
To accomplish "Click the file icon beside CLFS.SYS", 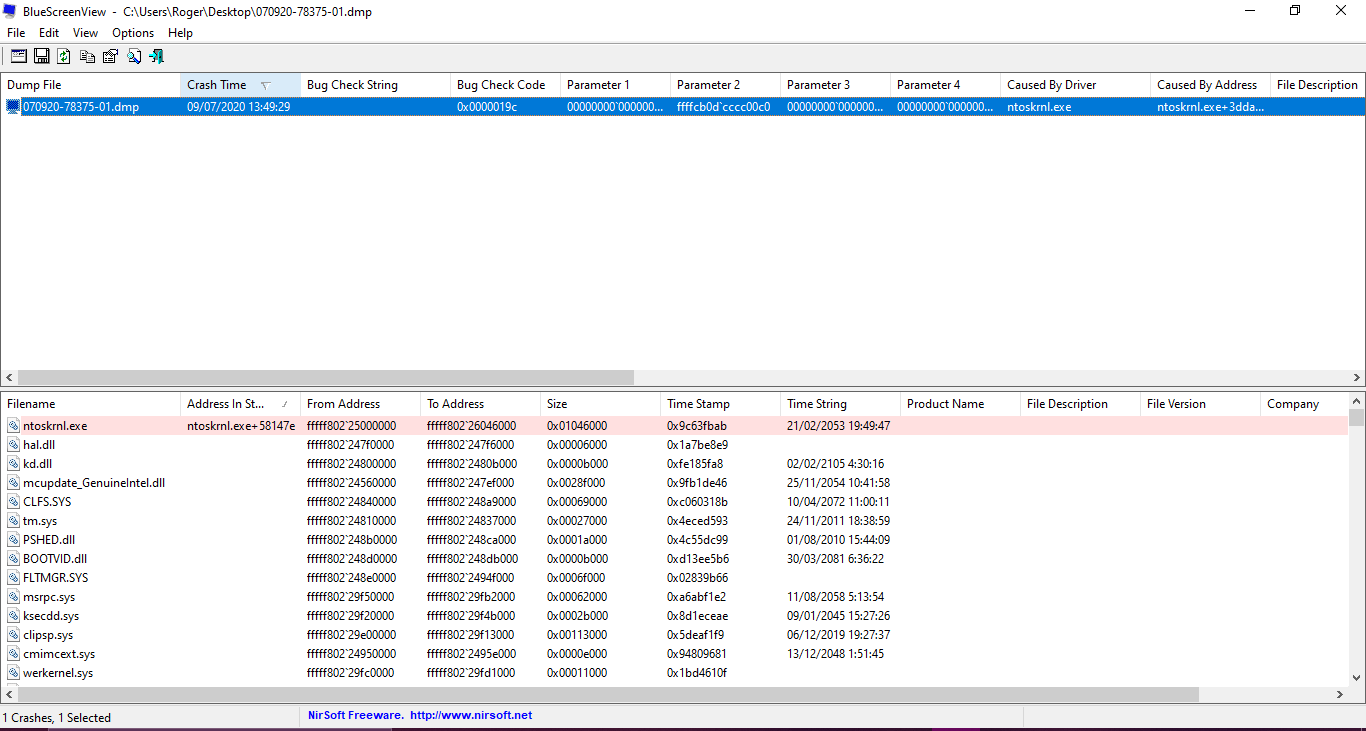I will tap(13, 502).
